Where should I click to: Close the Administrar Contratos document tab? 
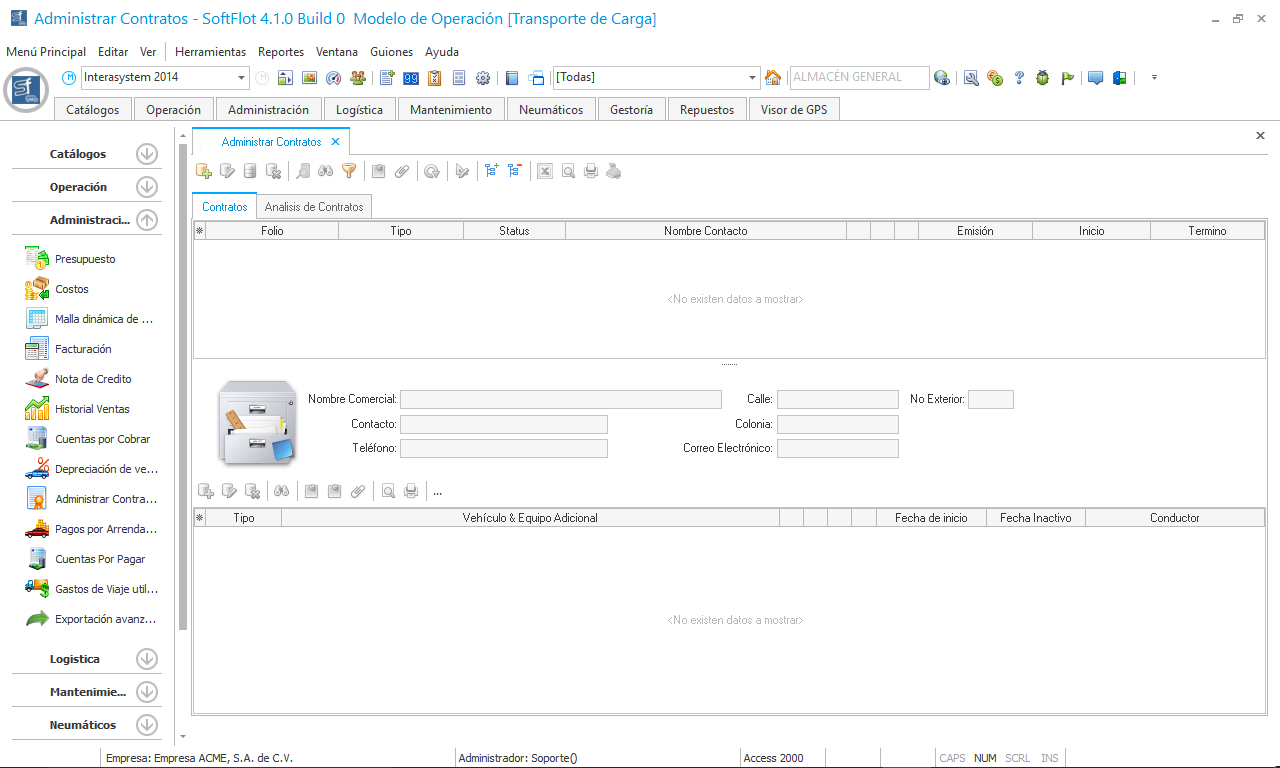(x=336, y=142)
